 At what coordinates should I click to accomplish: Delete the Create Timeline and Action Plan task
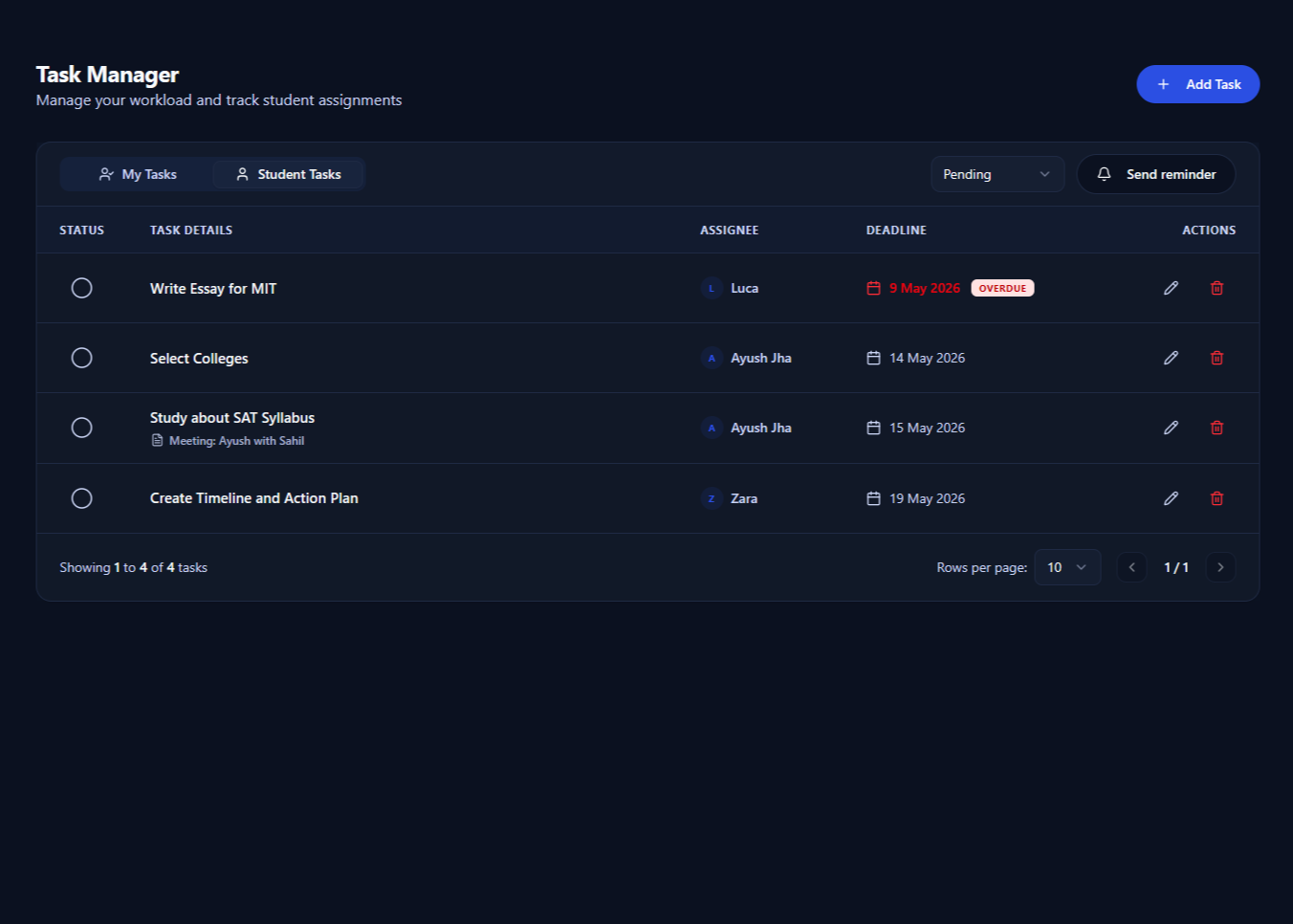[x=1216, y=498]
